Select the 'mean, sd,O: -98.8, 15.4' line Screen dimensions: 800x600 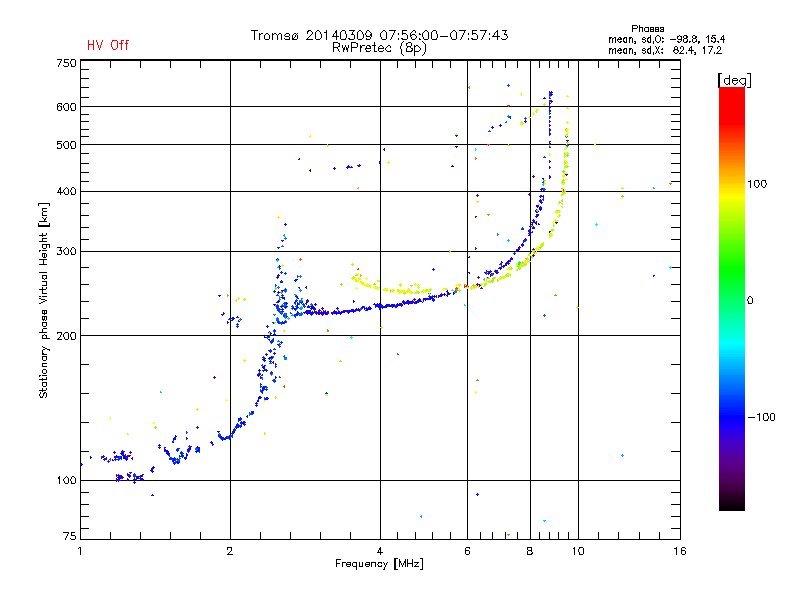click(666, 39)
